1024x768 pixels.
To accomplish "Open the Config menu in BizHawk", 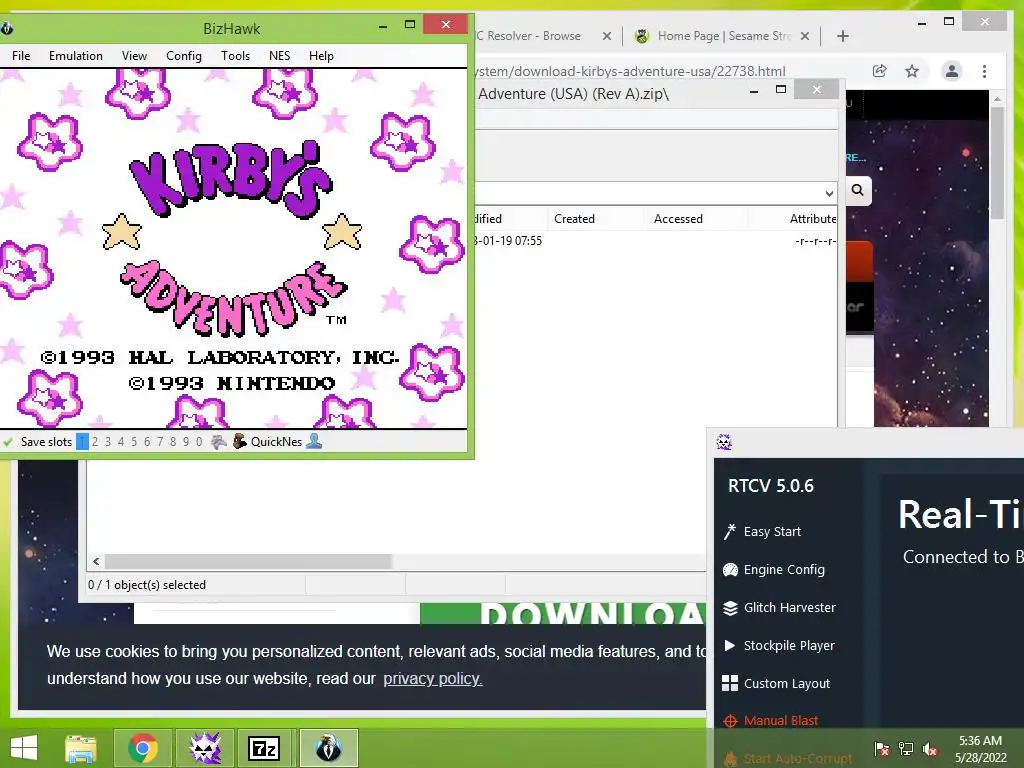I will click(184, 56).
